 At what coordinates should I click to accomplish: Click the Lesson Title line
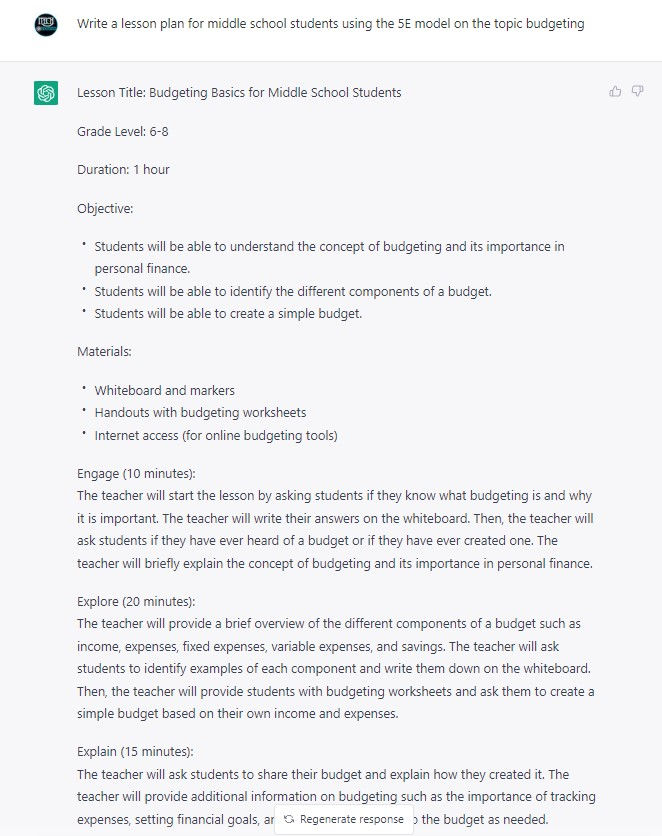[x=239, y=93]
